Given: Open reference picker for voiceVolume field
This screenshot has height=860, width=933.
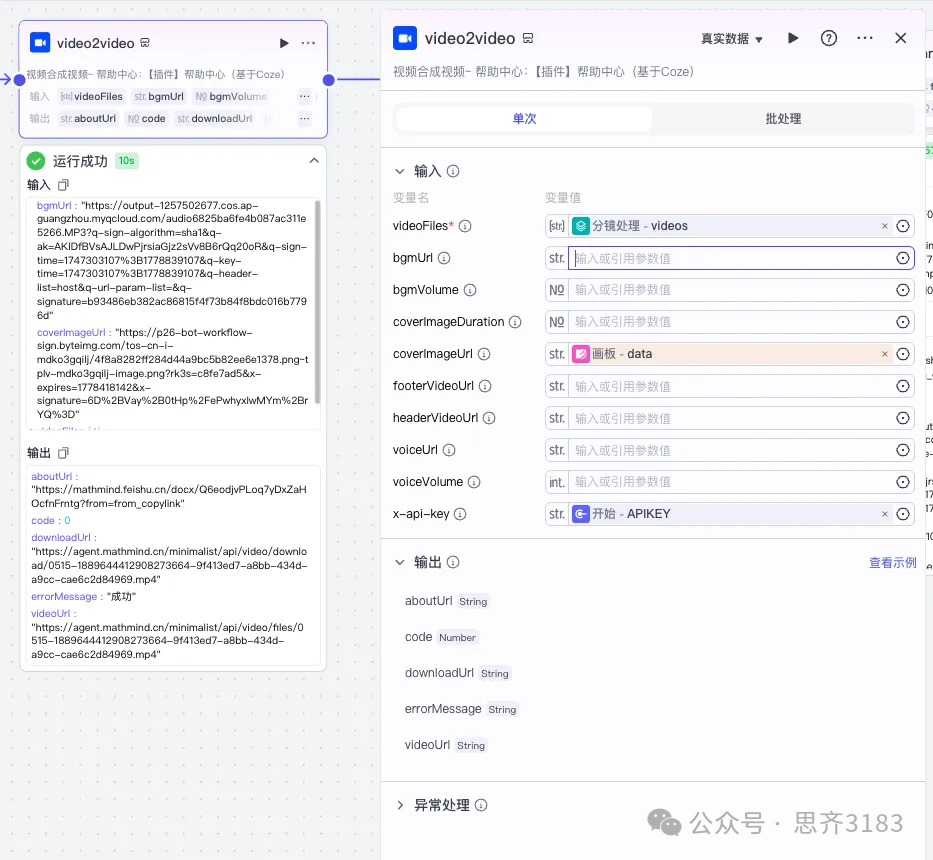Looking at the screenshot, I should coord(903,482).
